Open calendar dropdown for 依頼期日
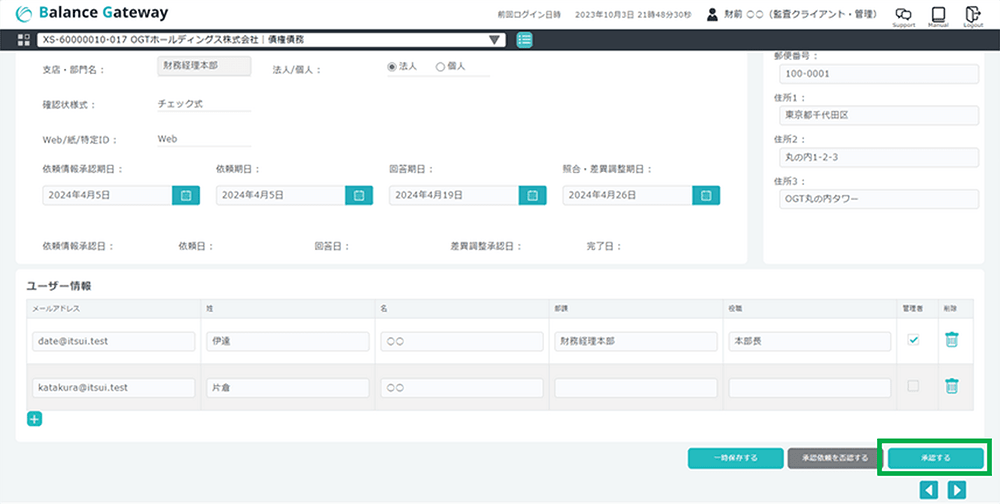1000x504 pixels. 359,195
